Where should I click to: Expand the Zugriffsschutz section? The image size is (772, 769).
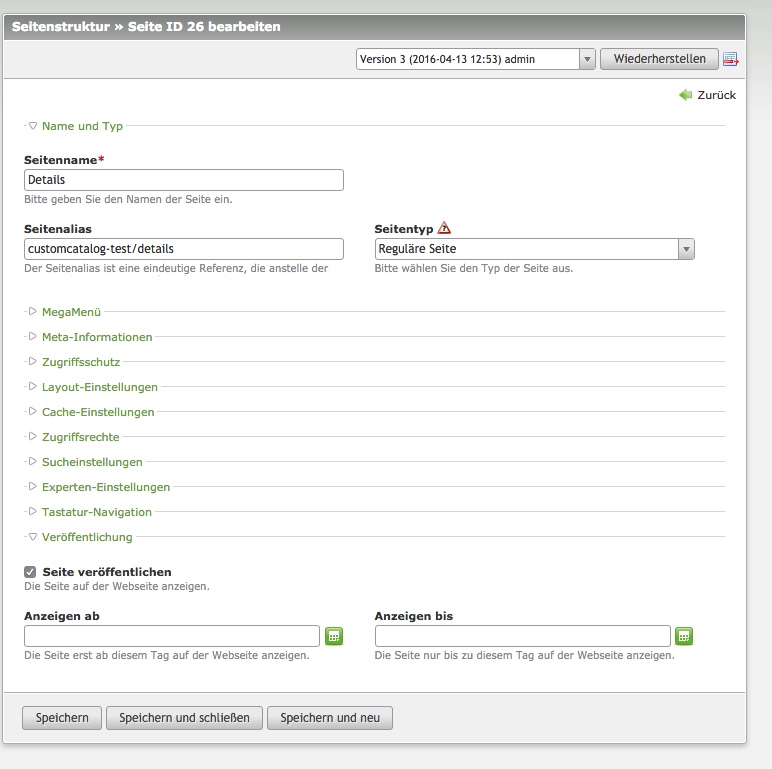coord(80,362)
